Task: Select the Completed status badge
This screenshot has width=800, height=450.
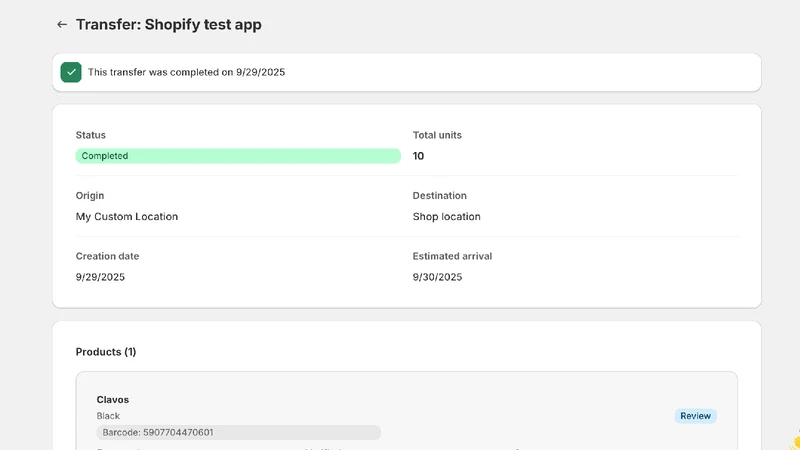Action: pos(238,156)
